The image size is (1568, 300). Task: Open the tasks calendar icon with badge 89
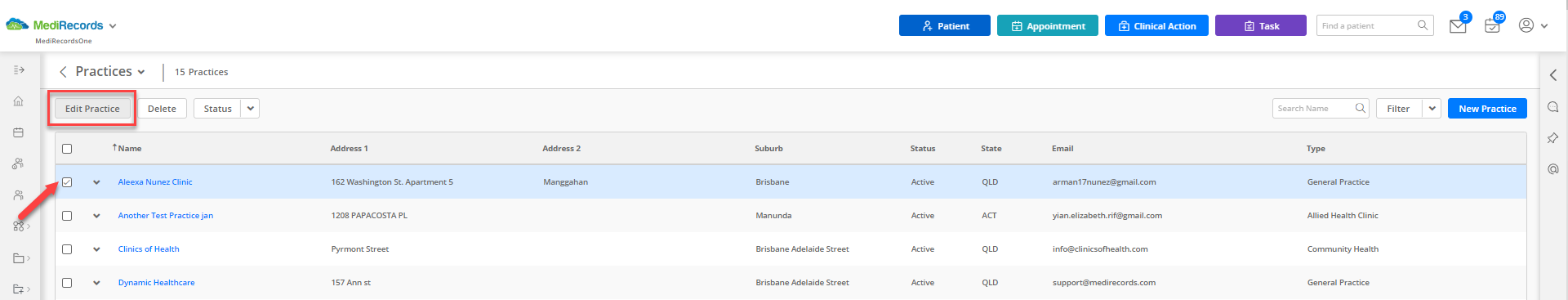1492,26
